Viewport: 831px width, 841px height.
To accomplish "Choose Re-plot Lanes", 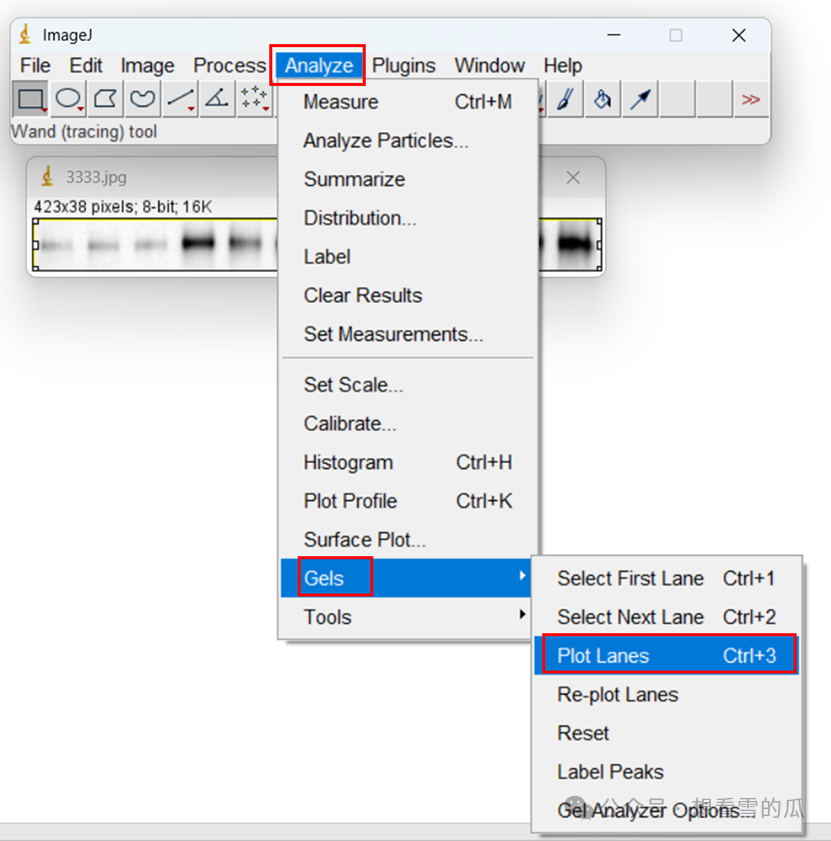I will point(666,695).
